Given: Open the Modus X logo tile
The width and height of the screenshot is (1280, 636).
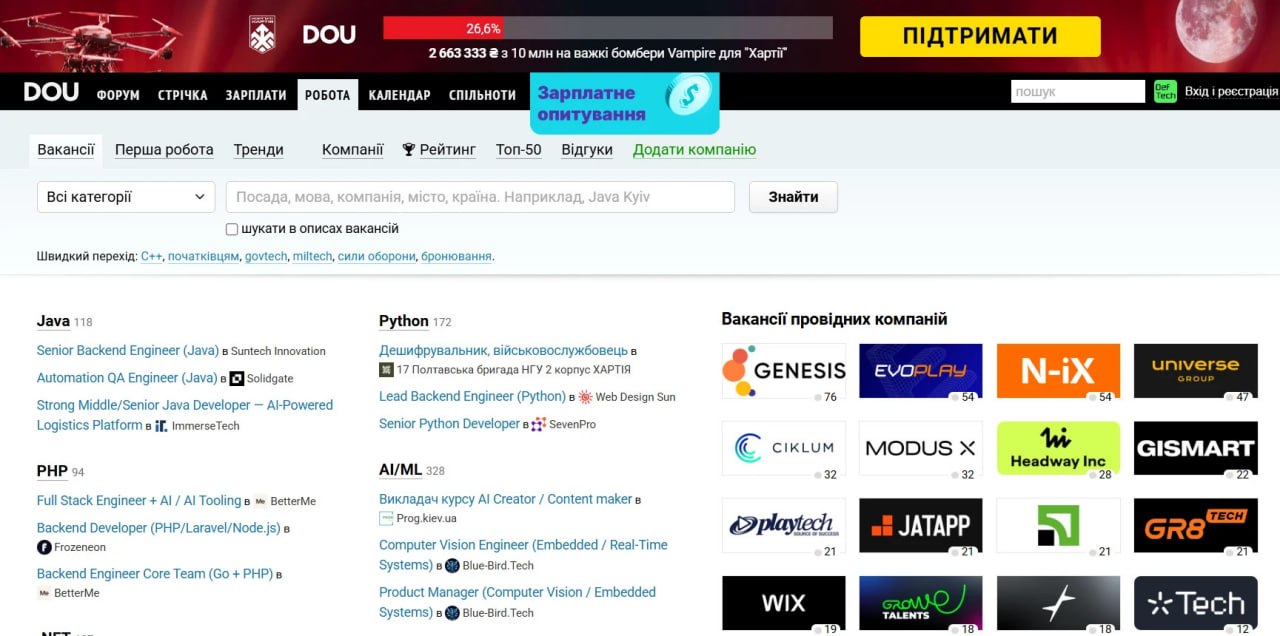Looking at the screenshot, I should (921, 448).
